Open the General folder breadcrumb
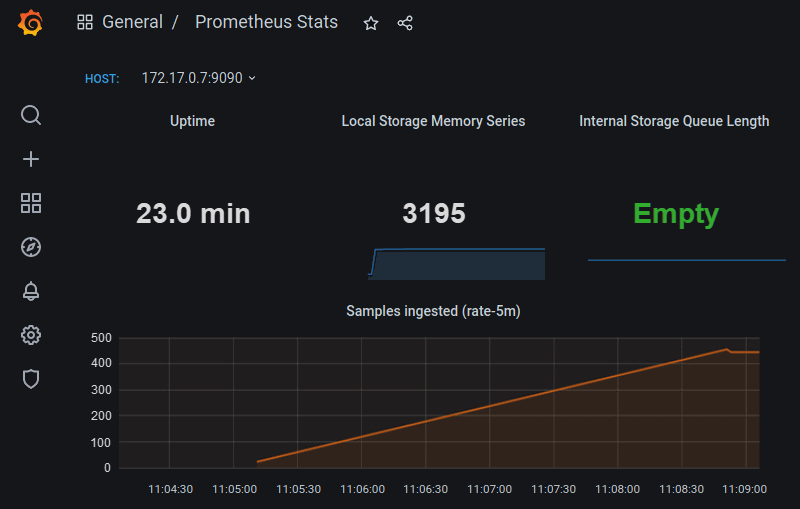Image resolution: width=800 pixels, height=509 pixels. point(132,22)
